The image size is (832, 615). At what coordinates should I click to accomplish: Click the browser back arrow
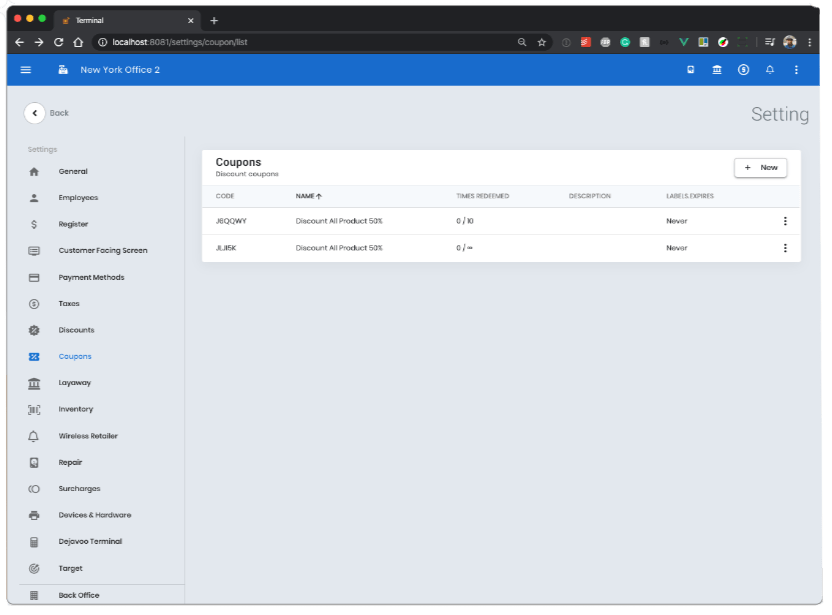[x=20, y=42]
